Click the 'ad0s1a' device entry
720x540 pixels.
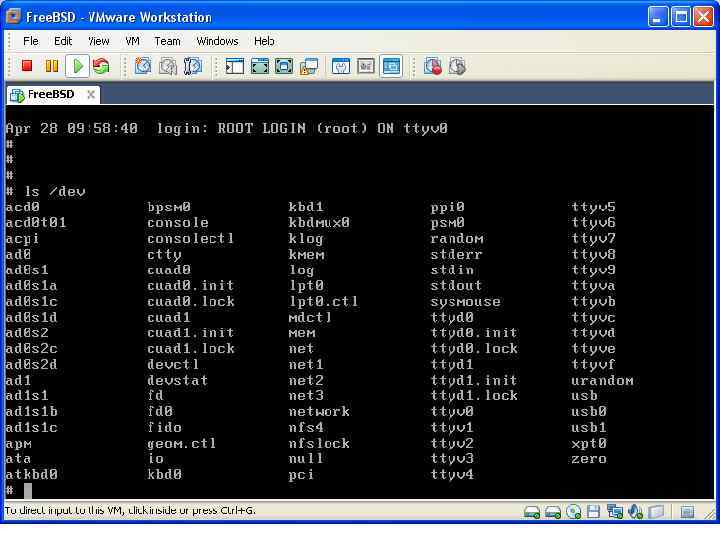click(32, 286)
